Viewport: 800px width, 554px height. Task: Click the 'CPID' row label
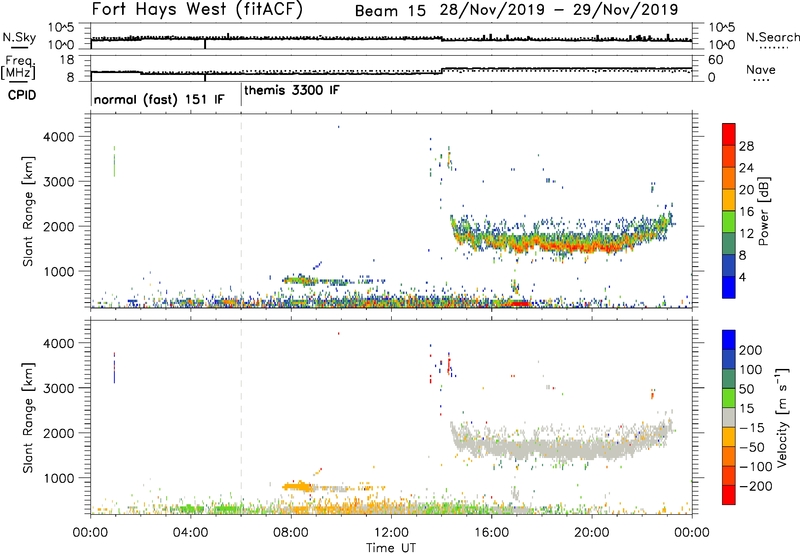22,95
